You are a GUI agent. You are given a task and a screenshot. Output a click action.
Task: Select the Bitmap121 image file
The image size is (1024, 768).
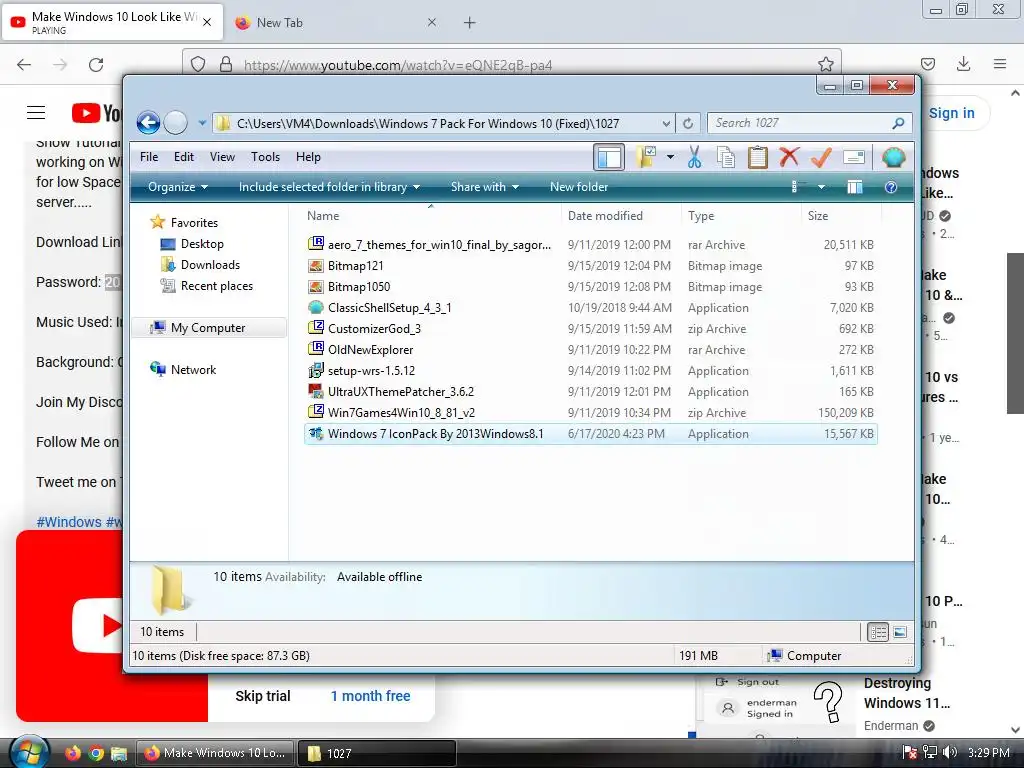click(x=590, y=266)
